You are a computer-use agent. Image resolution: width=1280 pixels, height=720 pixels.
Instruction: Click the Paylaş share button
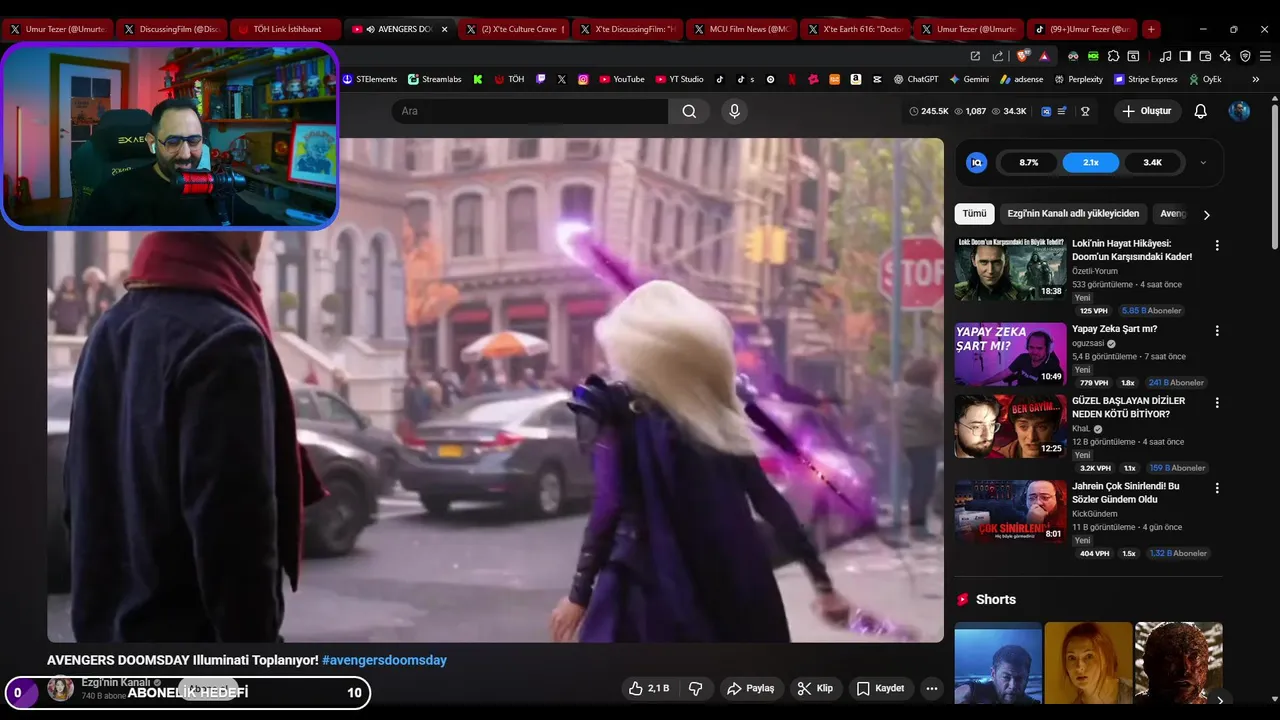click(x=751, y=688)
